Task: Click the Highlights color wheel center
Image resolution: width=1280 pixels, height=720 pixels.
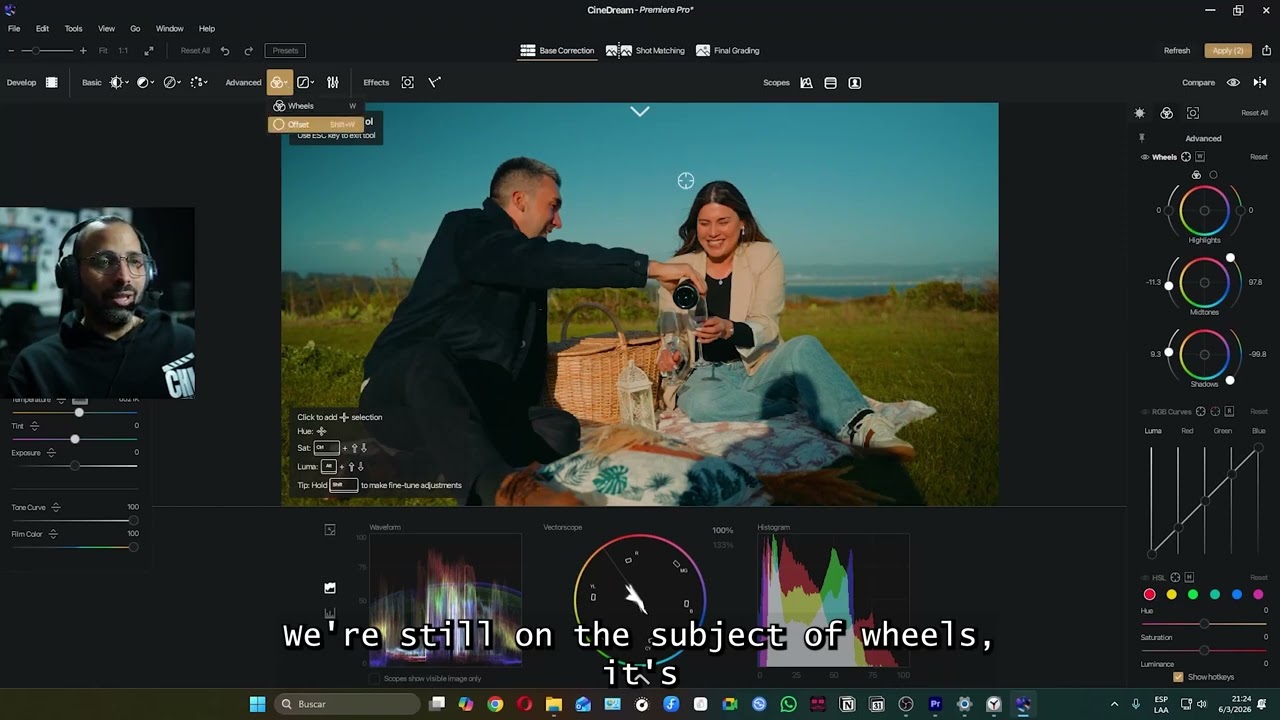Action: (x=1204, y=211)
